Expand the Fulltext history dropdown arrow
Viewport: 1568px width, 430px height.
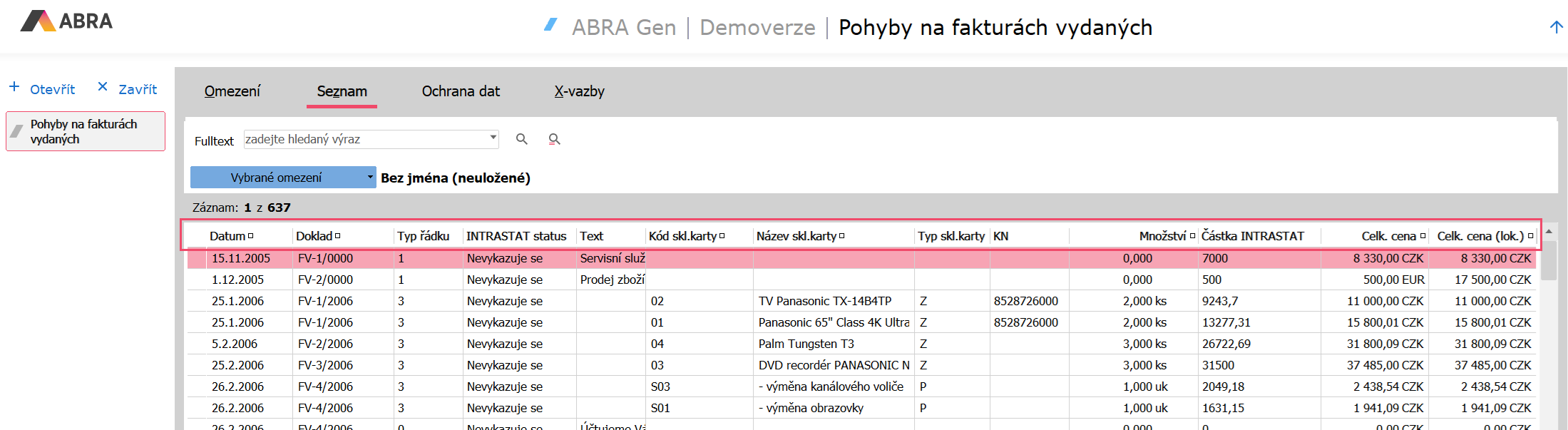point(493,137)
